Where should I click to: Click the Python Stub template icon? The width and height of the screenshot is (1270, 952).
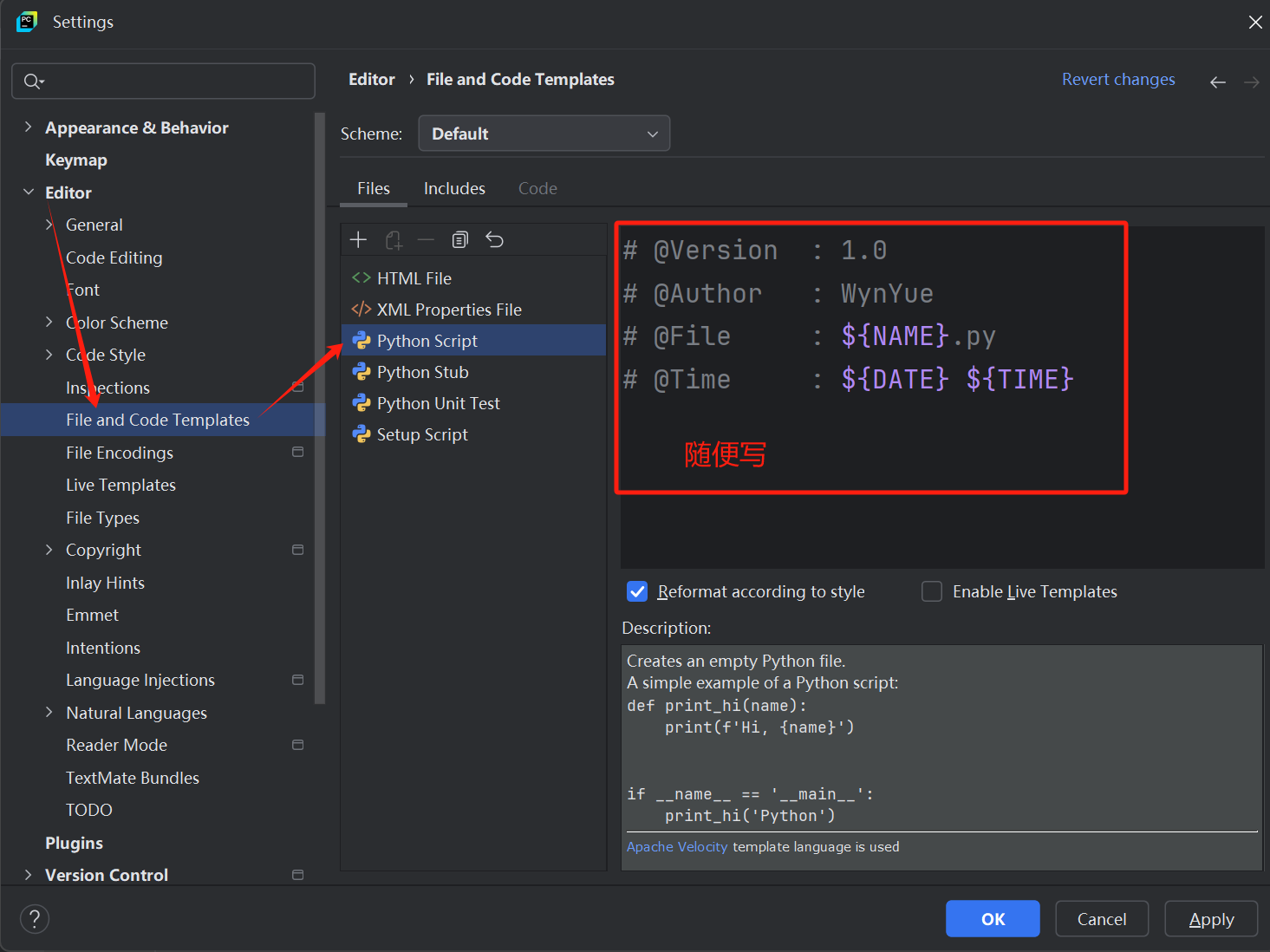(361, 372)
